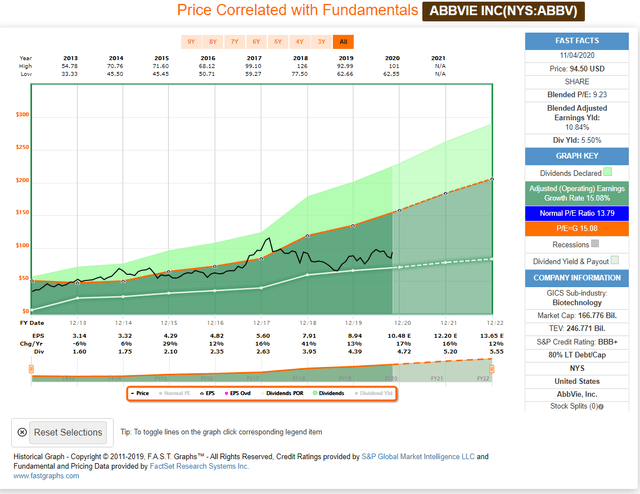Select the 9Y time range tab
Screen dimensions: 640x494
click(x=190, y=42)
